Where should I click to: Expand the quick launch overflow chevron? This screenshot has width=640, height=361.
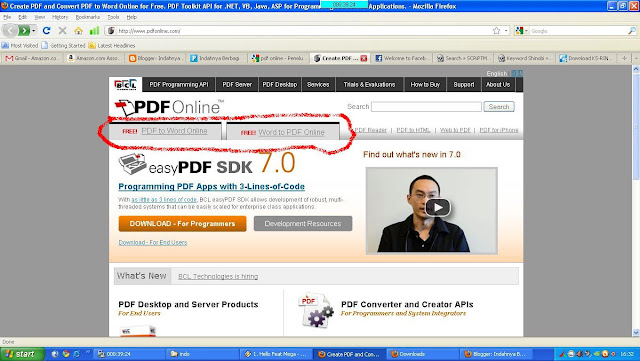point(88,352)
